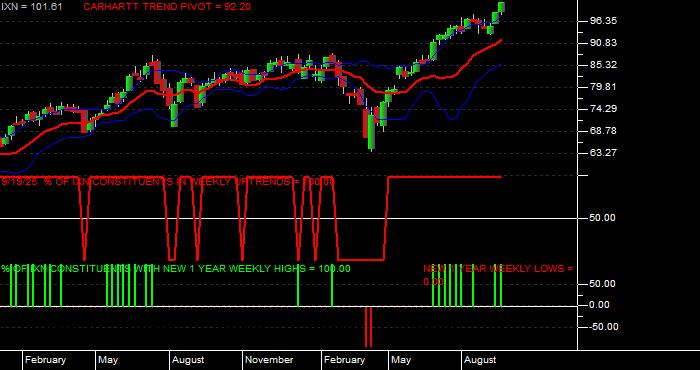The image size is (700, 370).
Task: Click the 96.35 price axis value
Action: click(603, 21)
